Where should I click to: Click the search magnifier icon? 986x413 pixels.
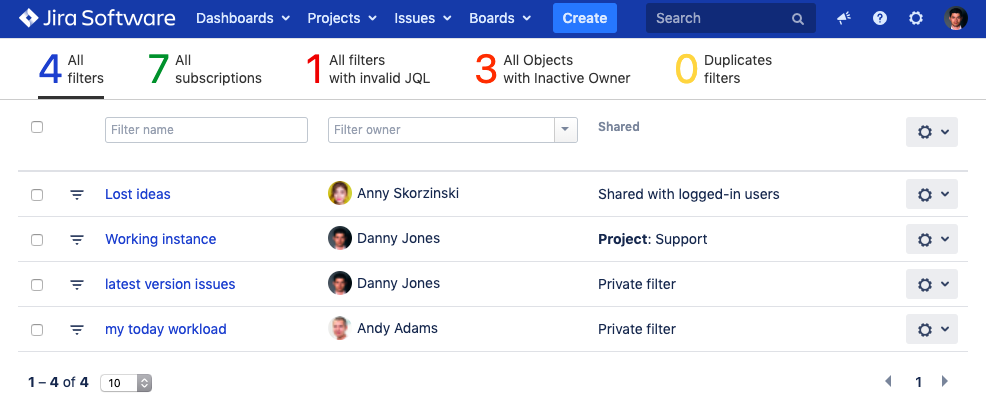pos(797,19)
